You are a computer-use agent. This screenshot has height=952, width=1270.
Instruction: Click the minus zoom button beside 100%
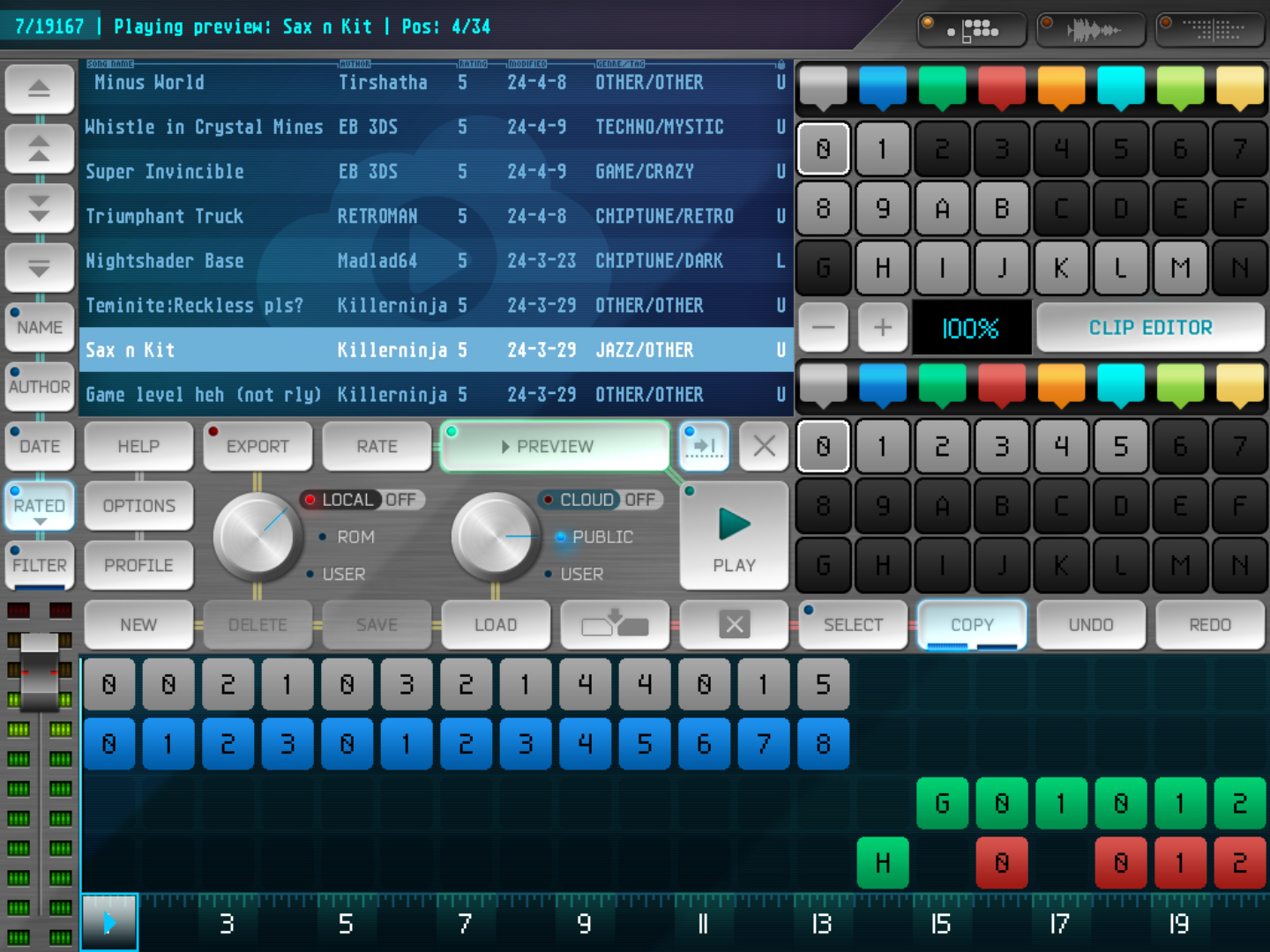(x=823, y=328)
